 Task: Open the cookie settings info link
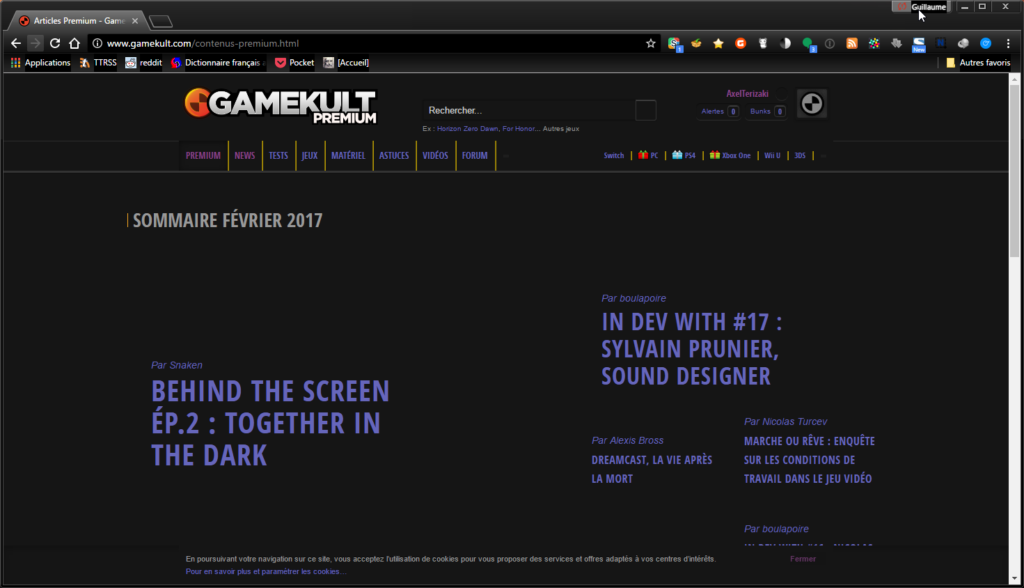click(266, 572)
